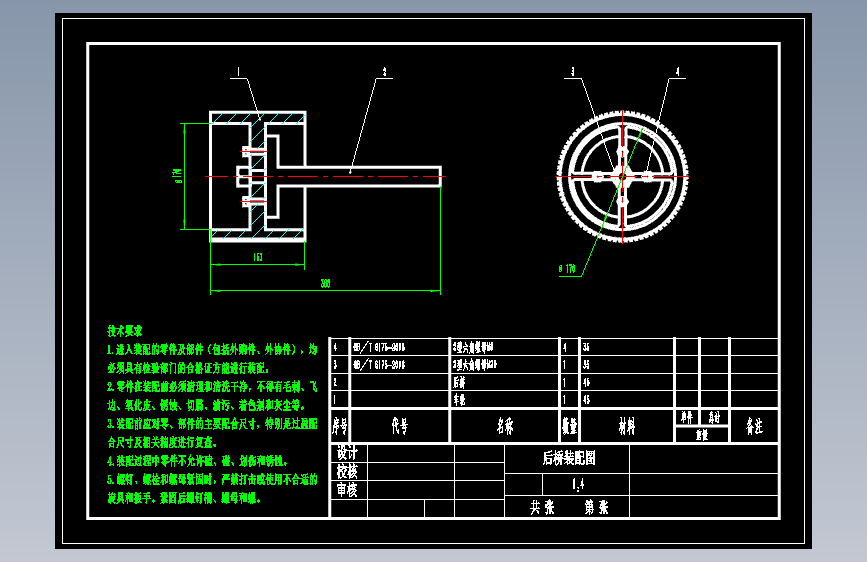The image size is (867, 562).
Task: Click the 共 张 sheet count text
Action: tap(542, 507)
